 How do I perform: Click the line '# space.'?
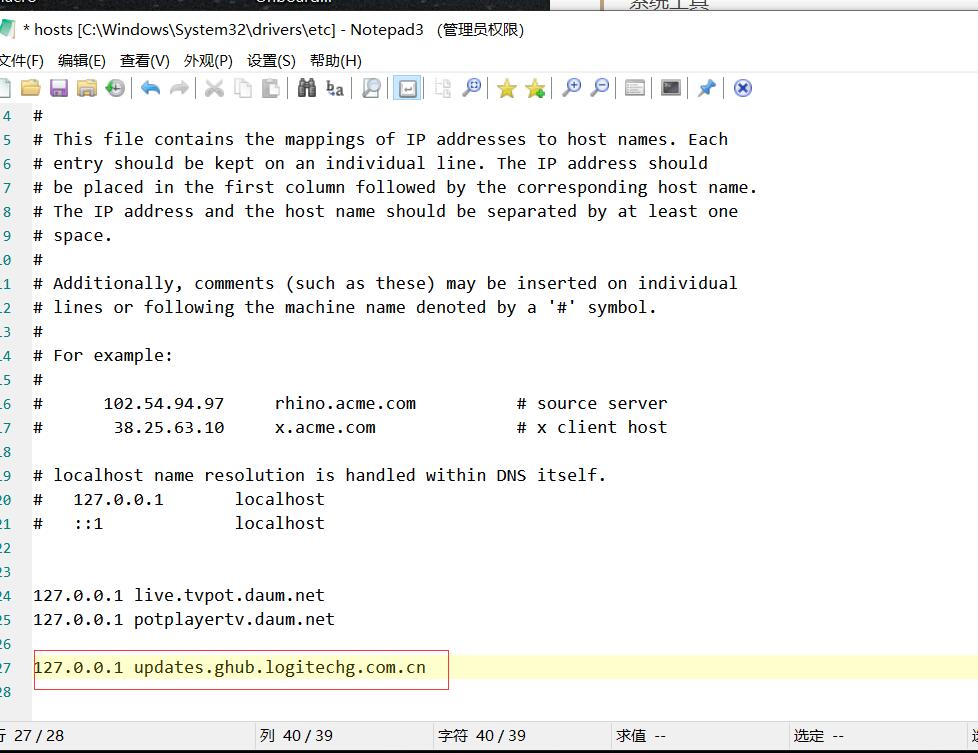pyautogui.click(x=73, y=235)
